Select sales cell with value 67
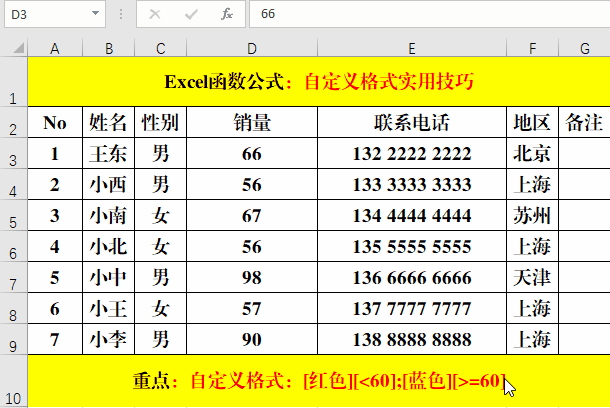Screen dimensions: 610x408 coord(252,215)
